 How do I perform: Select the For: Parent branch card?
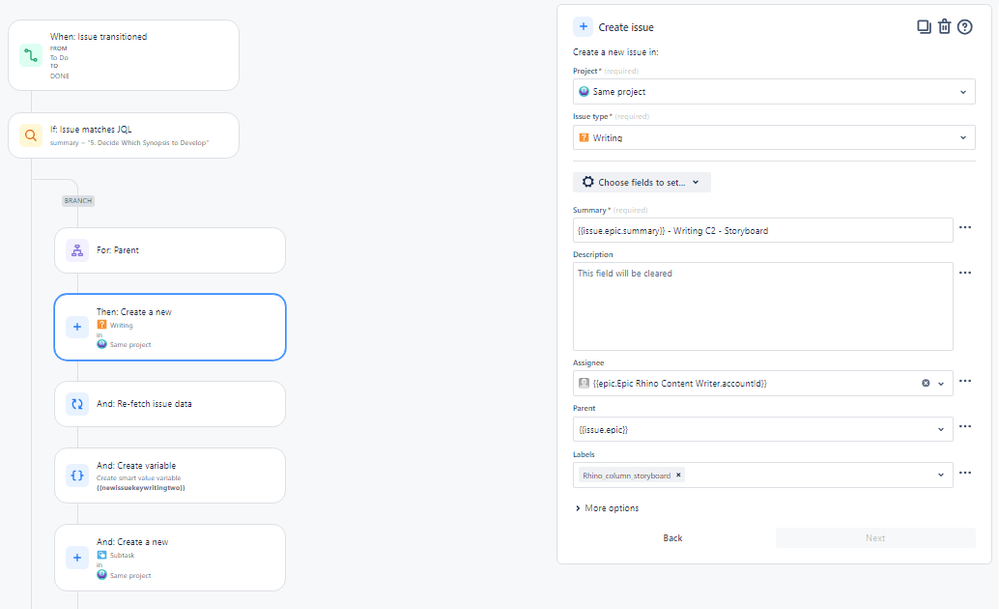pyautogui.click(x=170, y=250)
